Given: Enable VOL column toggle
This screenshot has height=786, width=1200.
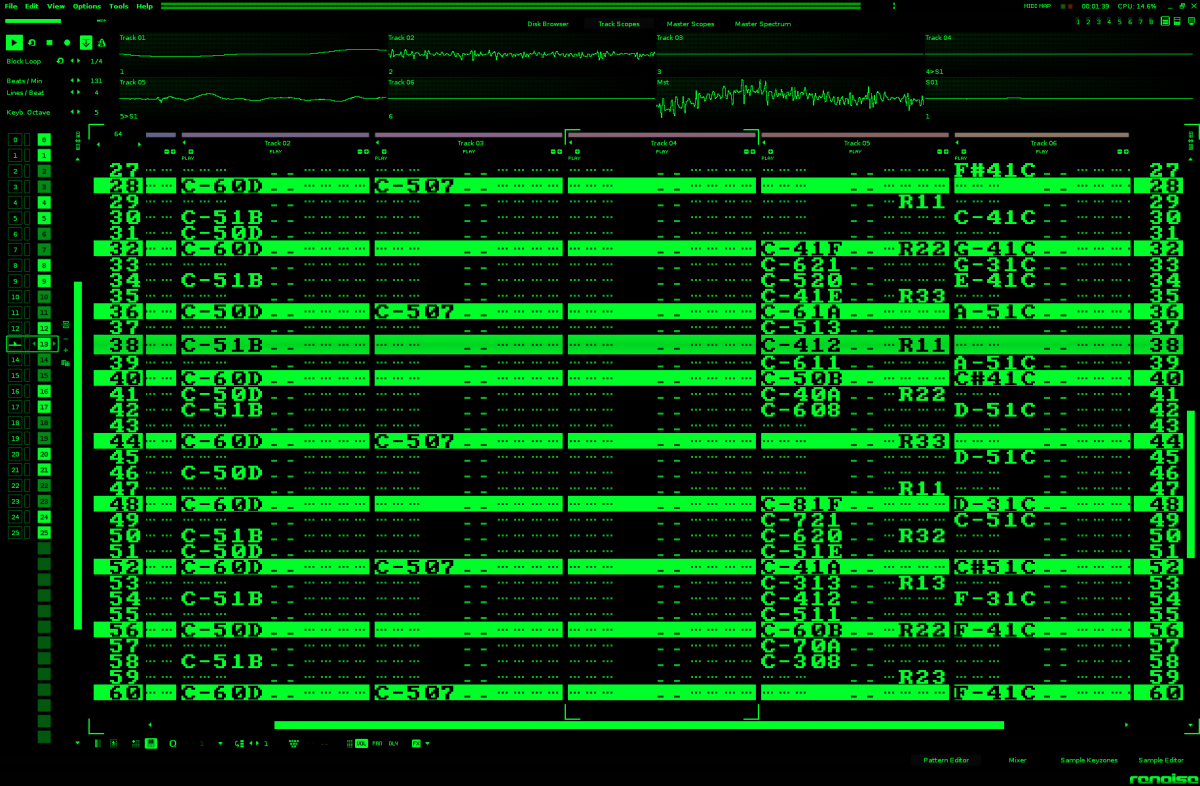Looking at the screenshot, I should coord(361,743).
